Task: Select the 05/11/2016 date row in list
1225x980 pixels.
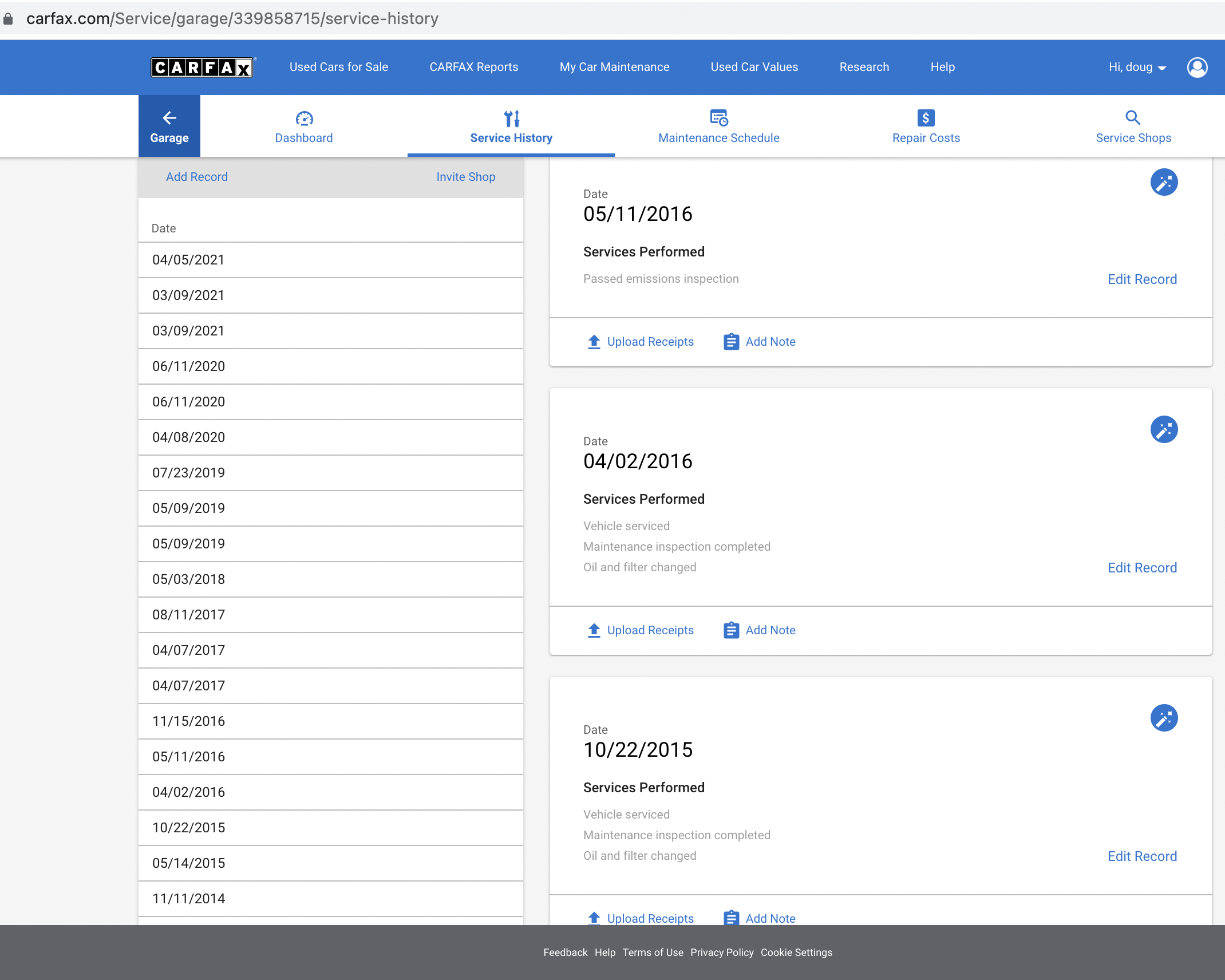Action: coord(331,757)
